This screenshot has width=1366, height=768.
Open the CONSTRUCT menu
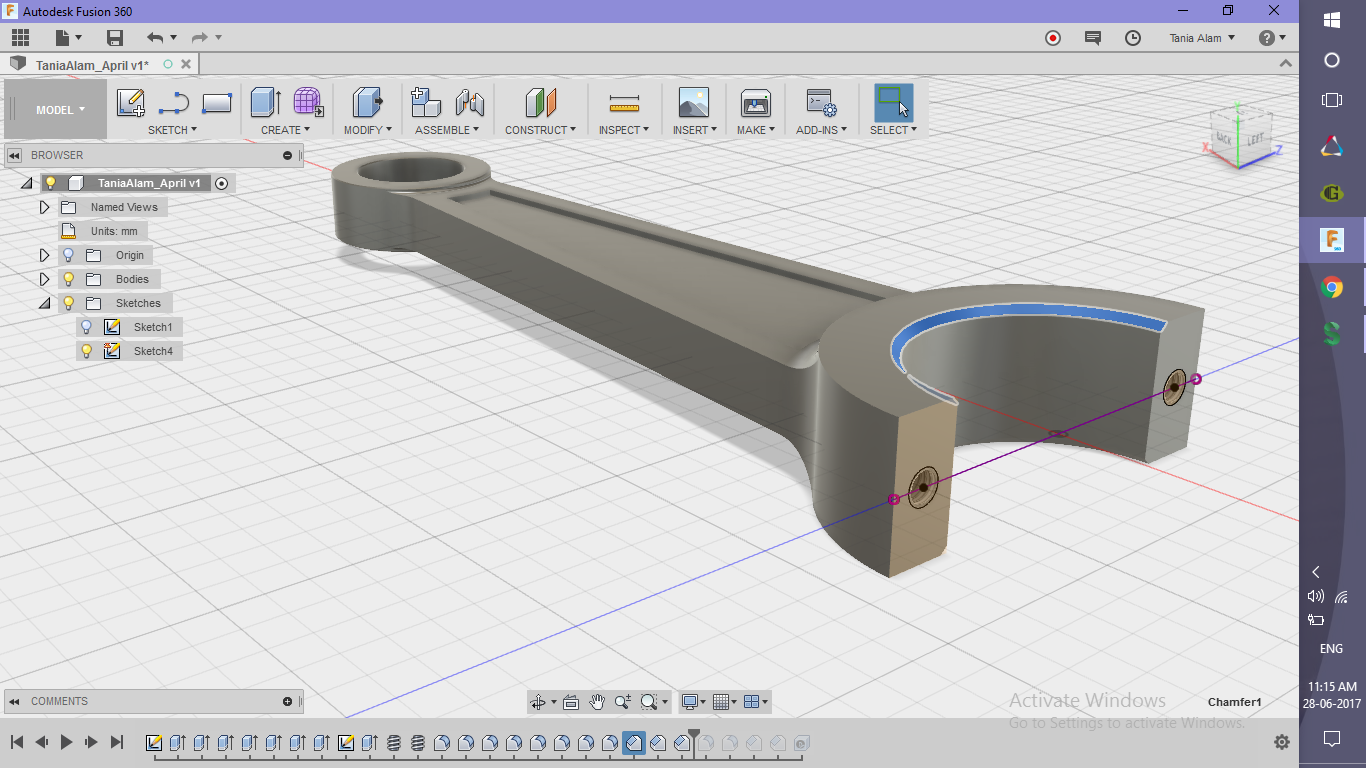540,130
